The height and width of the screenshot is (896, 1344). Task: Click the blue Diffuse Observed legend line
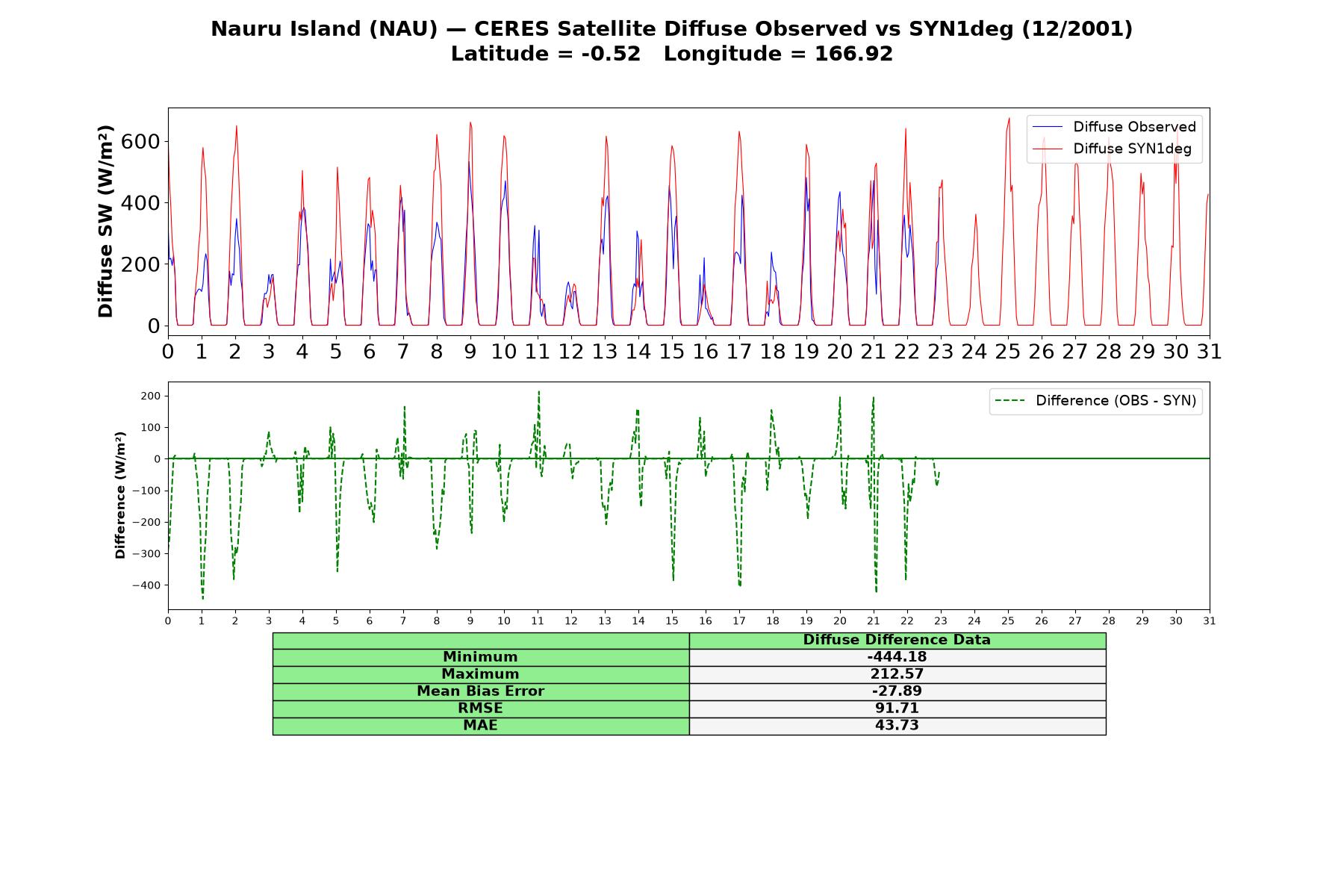click(x=1047, y=127)
